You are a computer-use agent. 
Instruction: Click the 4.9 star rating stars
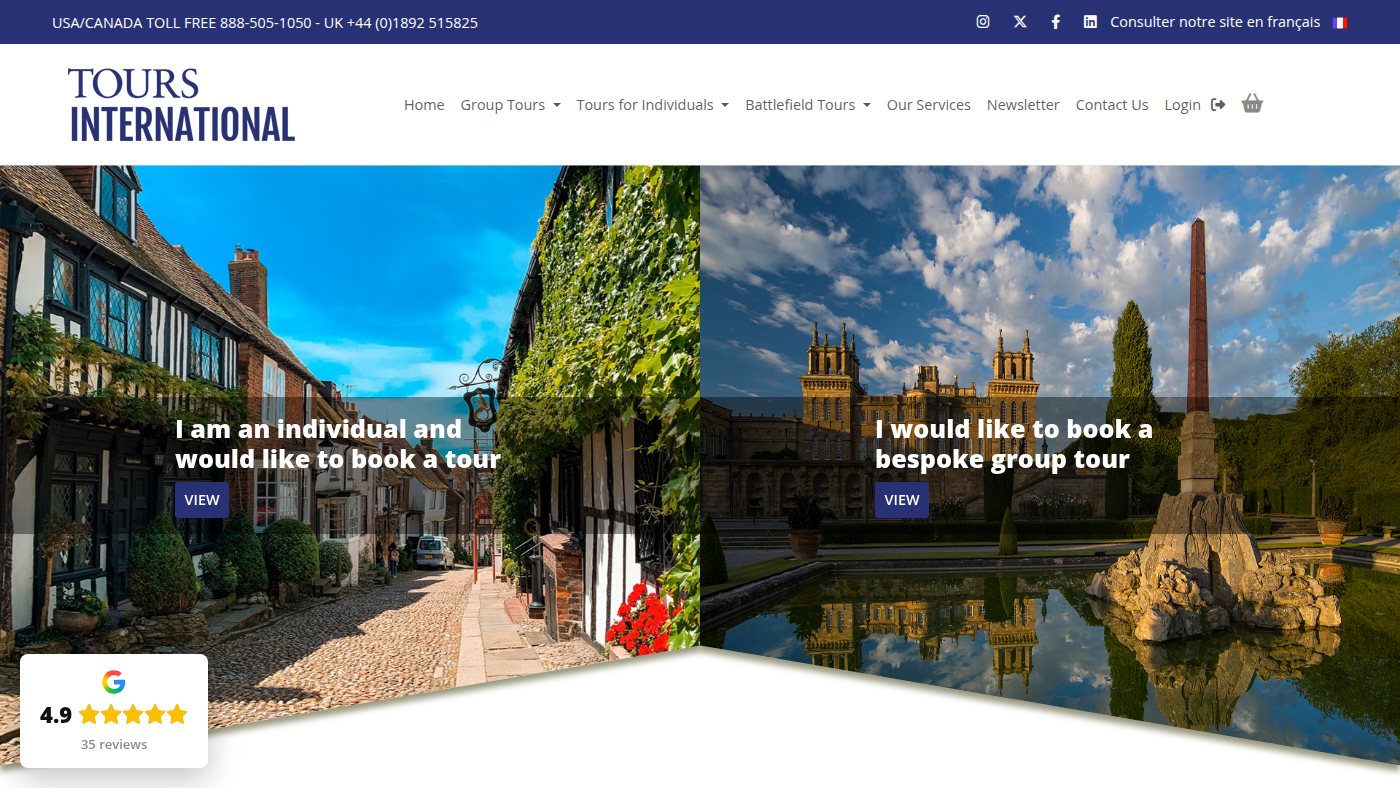(x=133, y=714)
